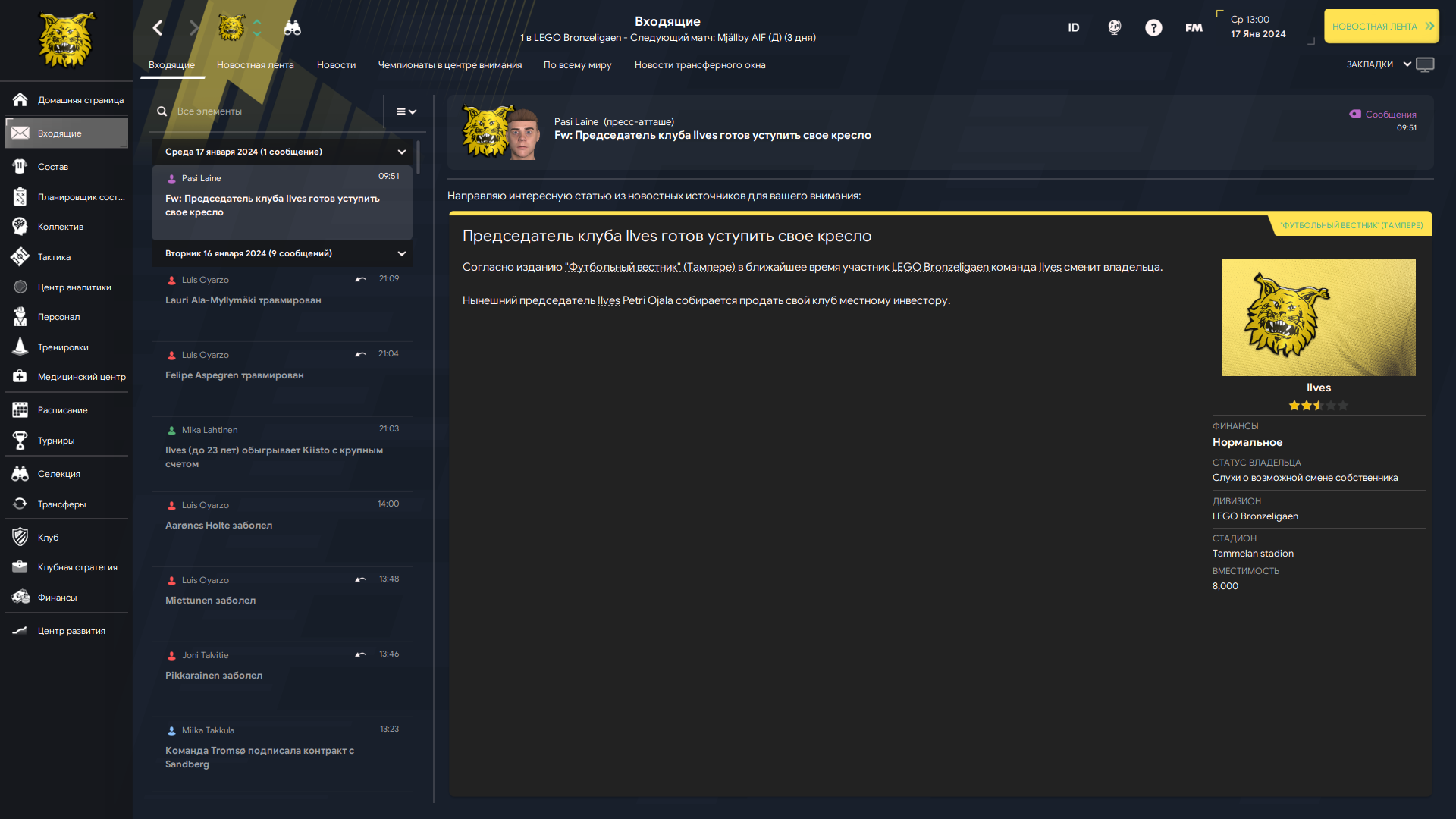Click the yellow News Feed continue button

point(1382,26)
